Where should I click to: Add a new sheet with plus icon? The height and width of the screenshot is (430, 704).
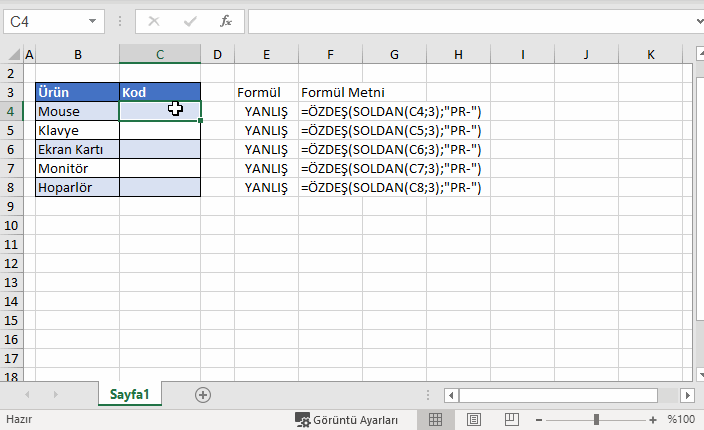(203, 395)
